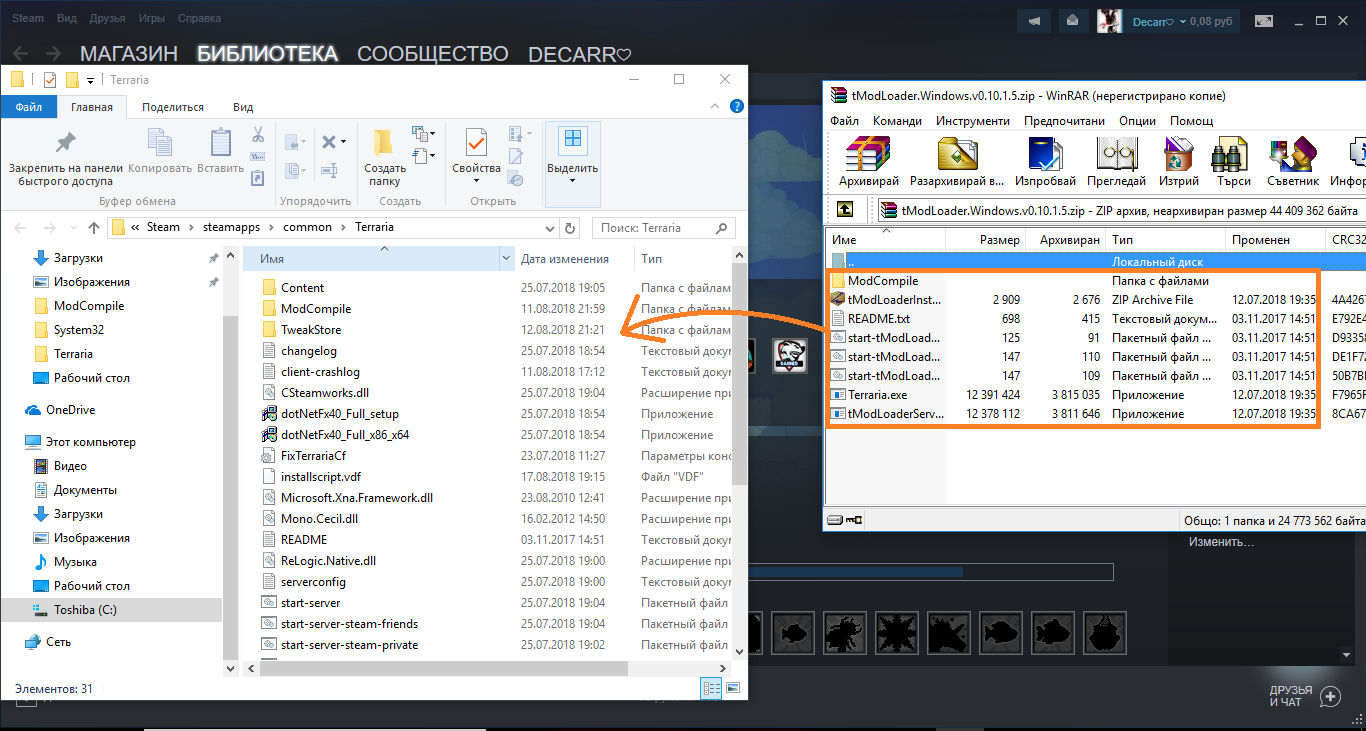Viewport: 1366px width, 731px height.
Task: Open the Справка menu in Steam
Action: [200, 18]
